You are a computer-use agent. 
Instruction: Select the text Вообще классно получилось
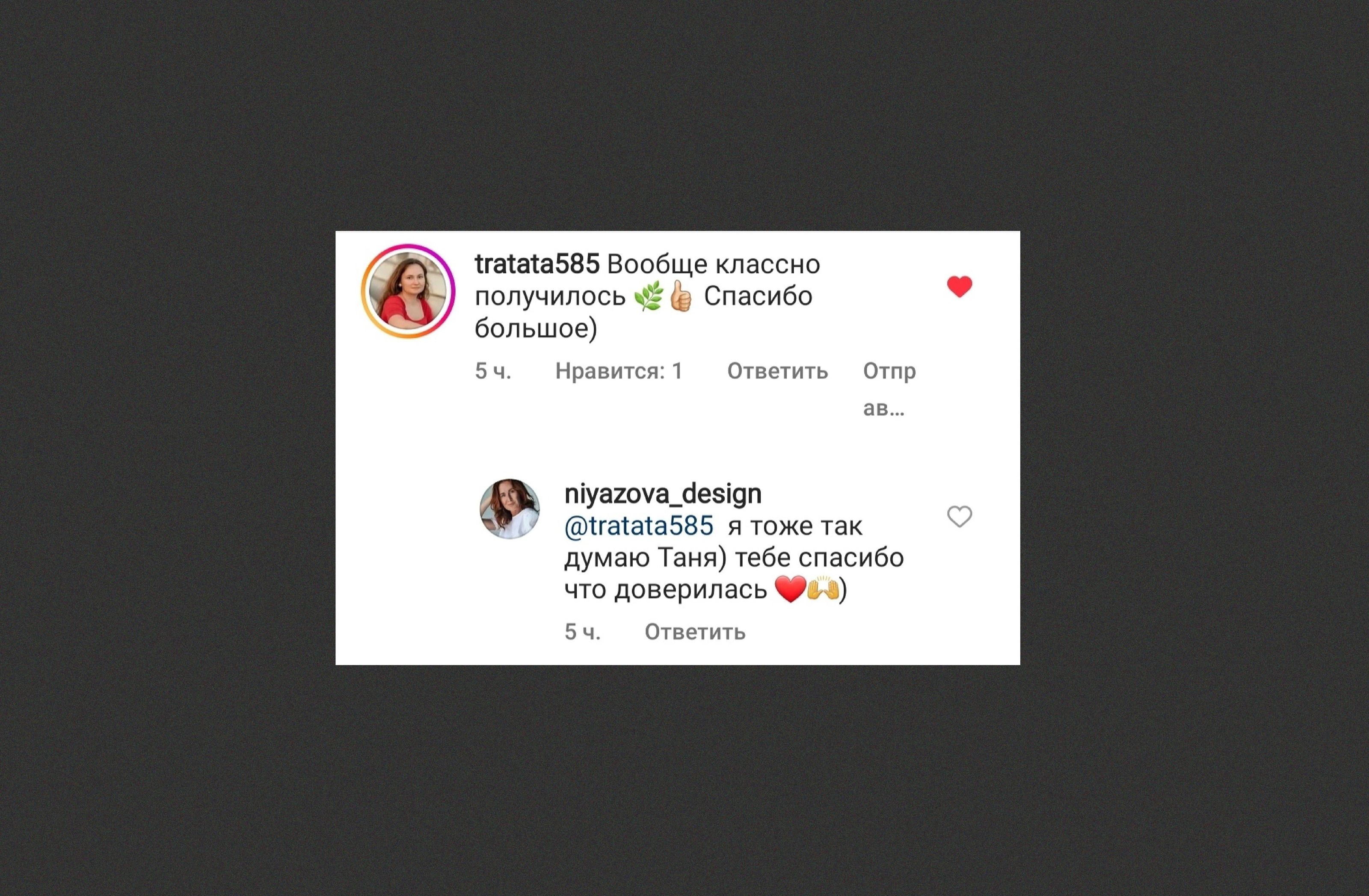(647, 280)
